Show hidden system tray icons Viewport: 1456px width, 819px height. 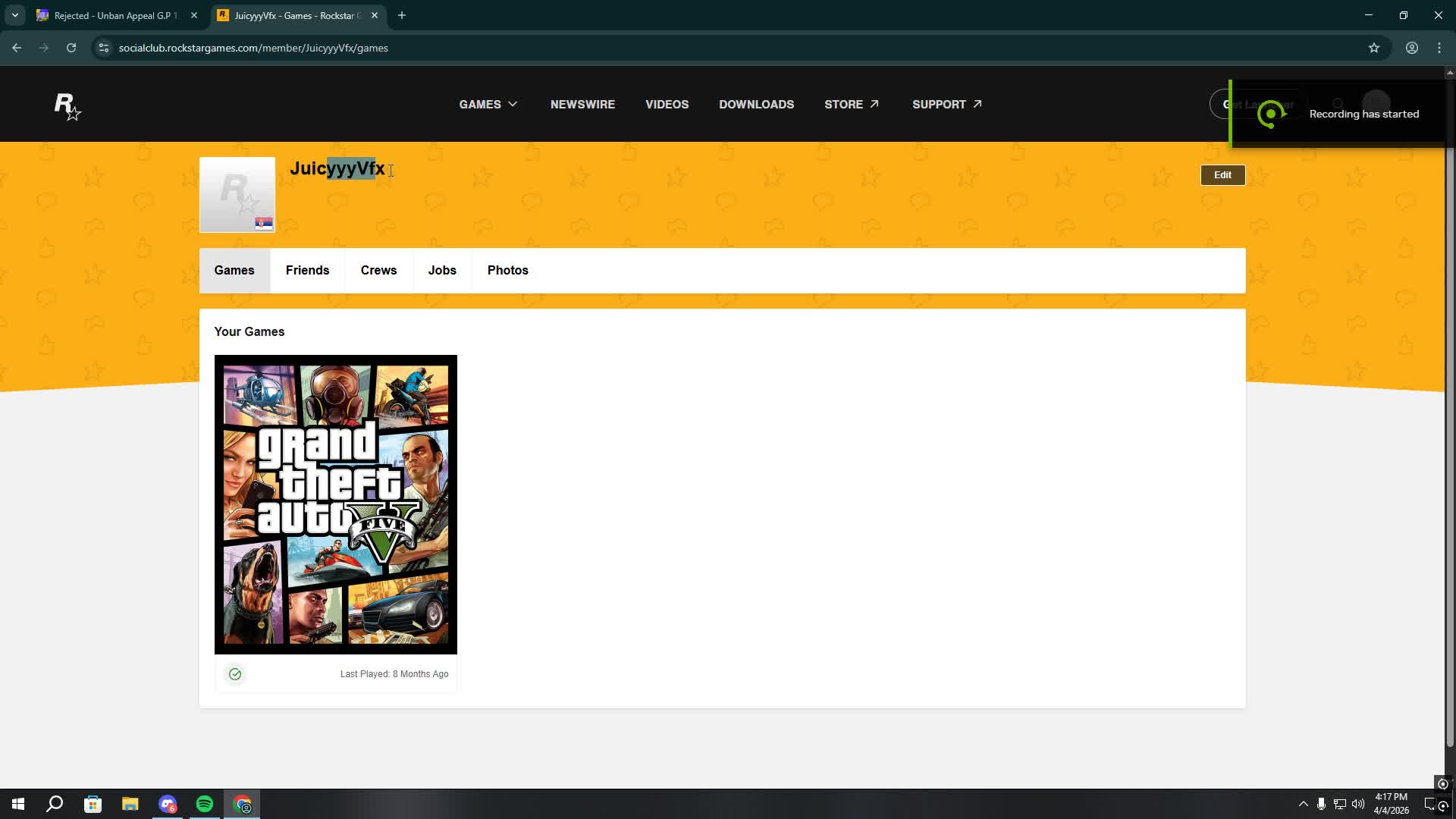pyautogui.click(x=1303, y=804)
